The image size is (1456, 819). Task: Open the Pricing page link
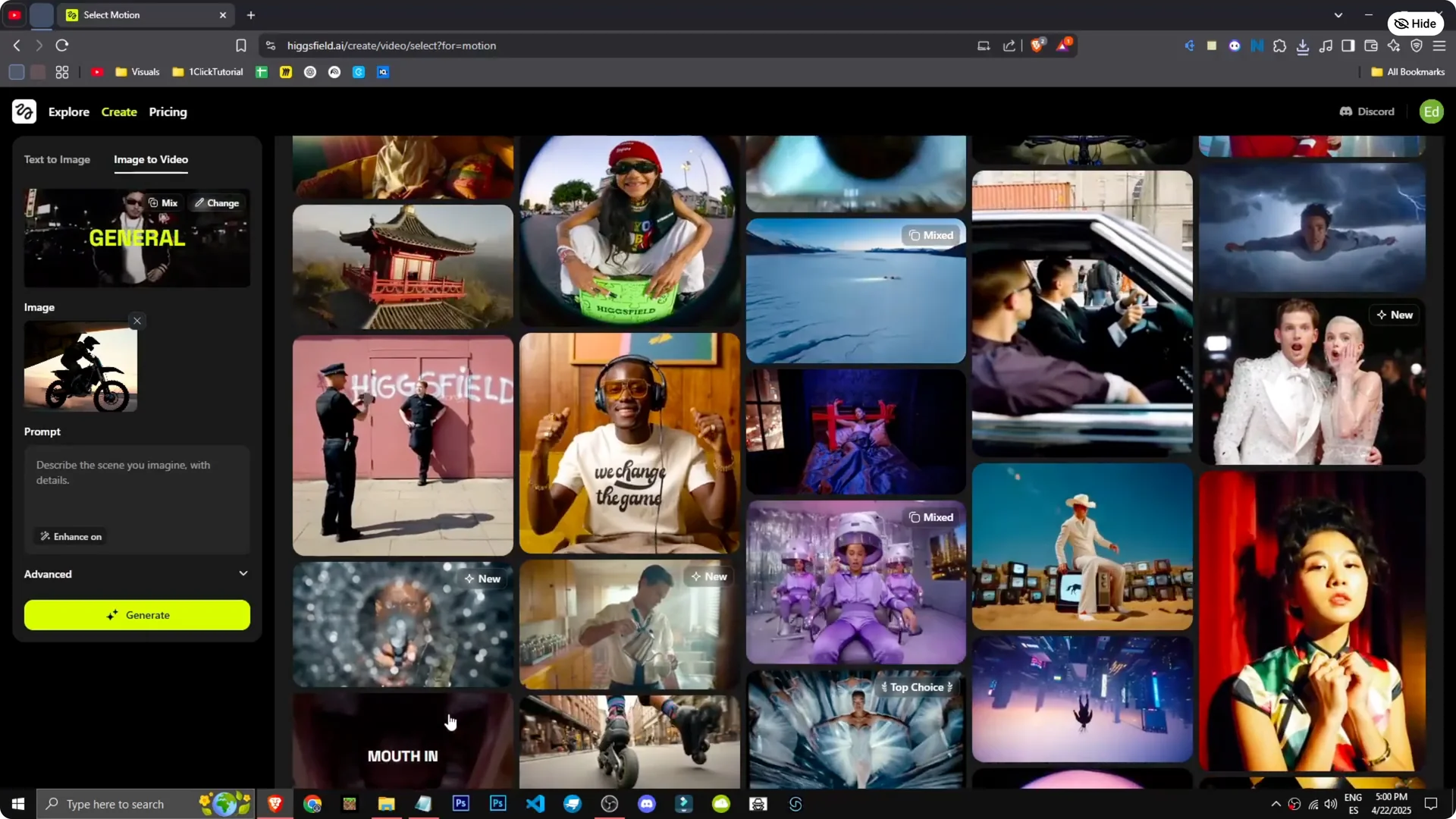point(168,111)
